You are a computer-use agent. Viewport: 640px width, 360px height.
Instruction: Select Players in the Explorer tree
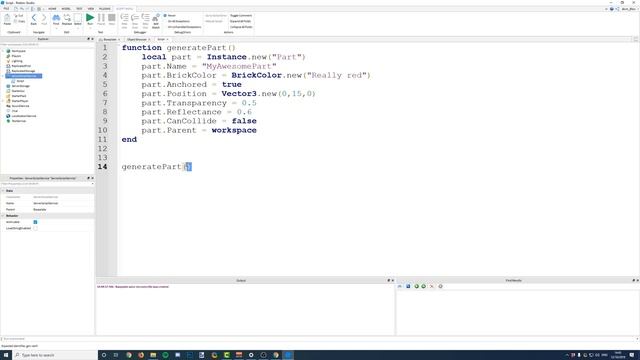coord(16,56)
